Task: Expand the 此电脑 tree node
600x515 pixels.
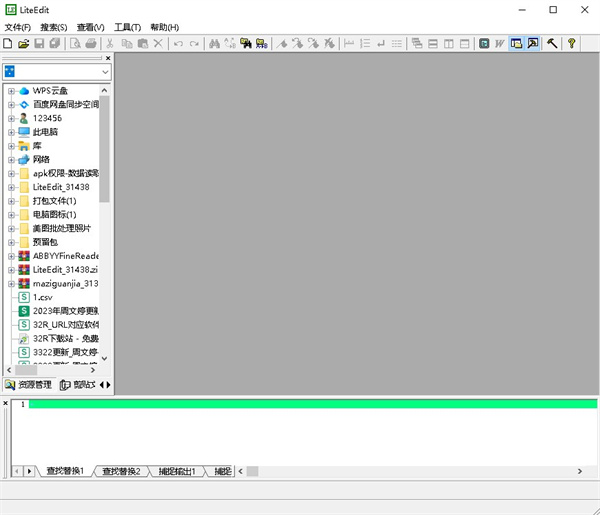Action: [x=11, y=132]
